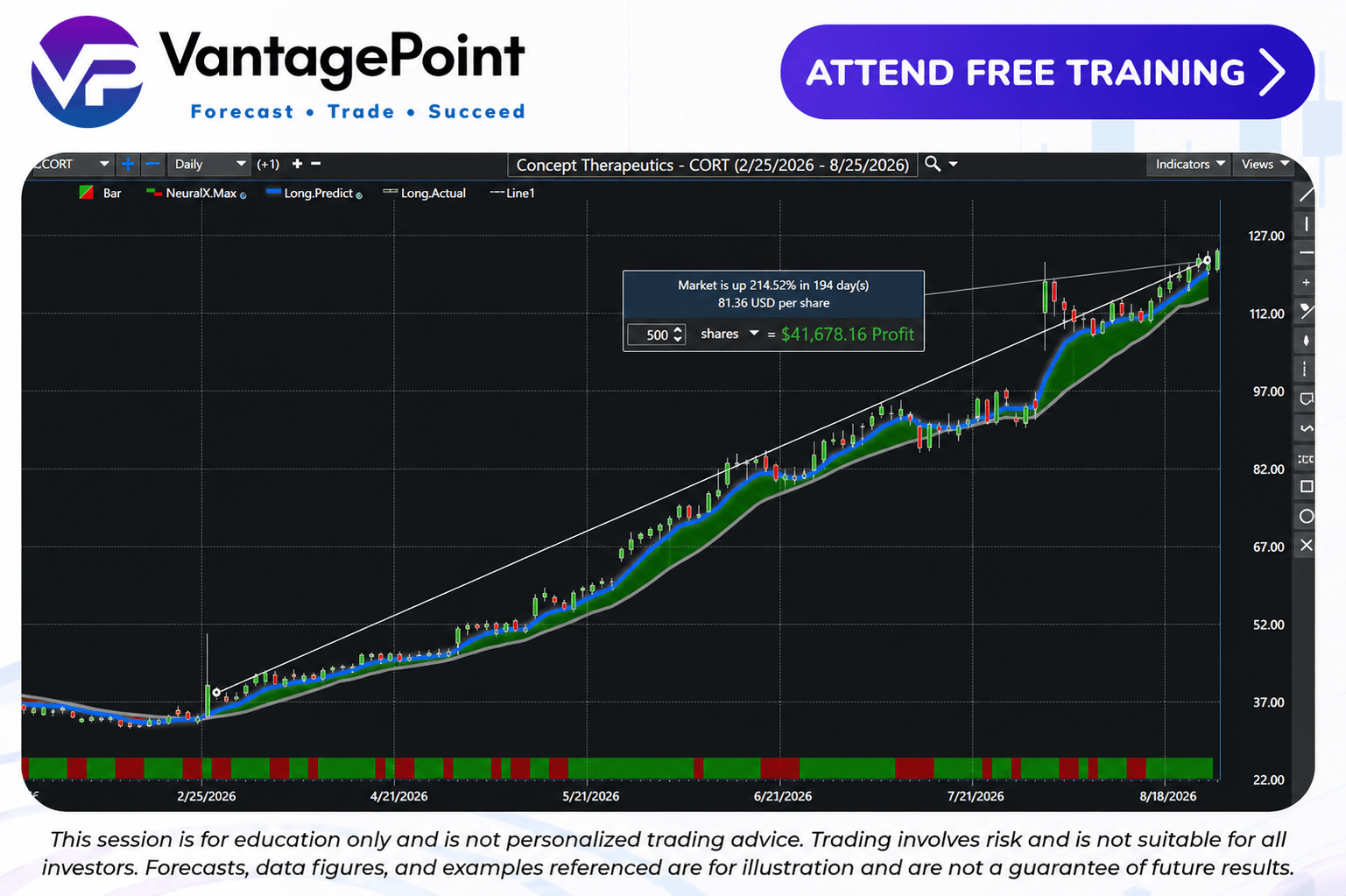
Task: Select the horizontal line drawing tool
Action: 1306,252
